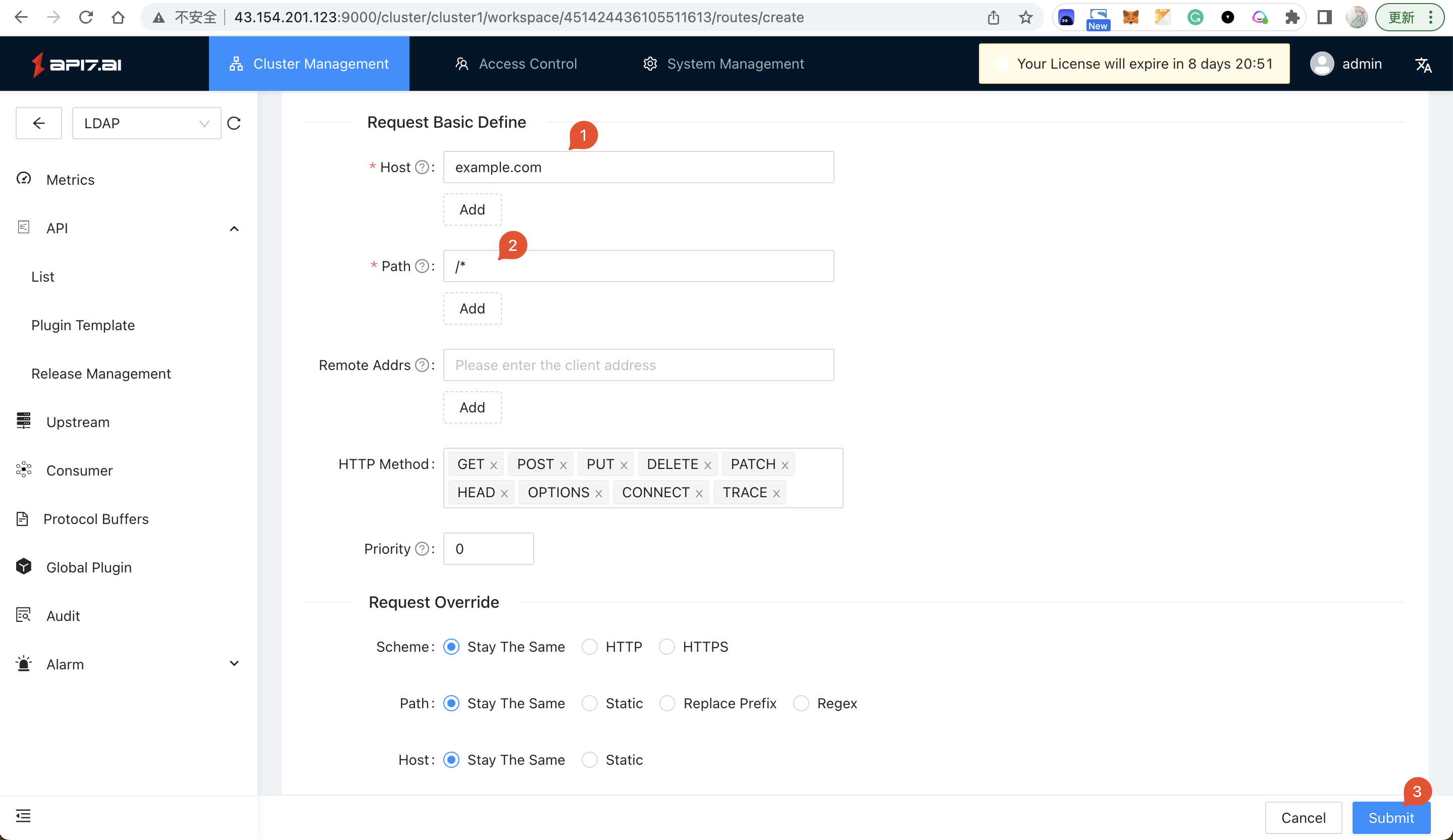Click Add button below Path field
Image resolution: width=1453 pixels, height=840 pixels.
pos(472,308)
